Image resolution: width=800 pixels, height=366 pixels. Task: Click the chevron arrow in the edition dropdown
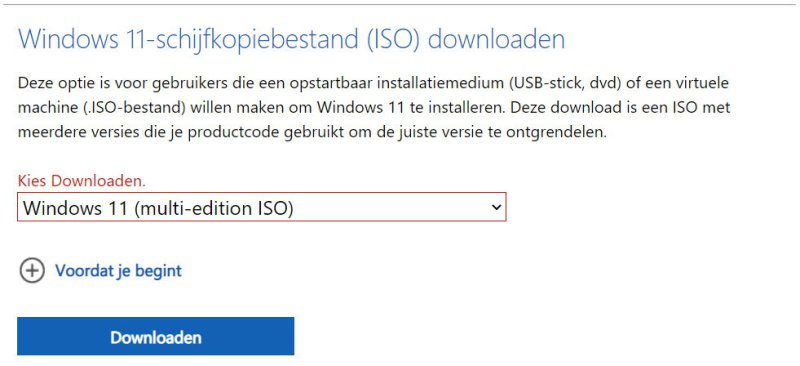tap(494, 207)
